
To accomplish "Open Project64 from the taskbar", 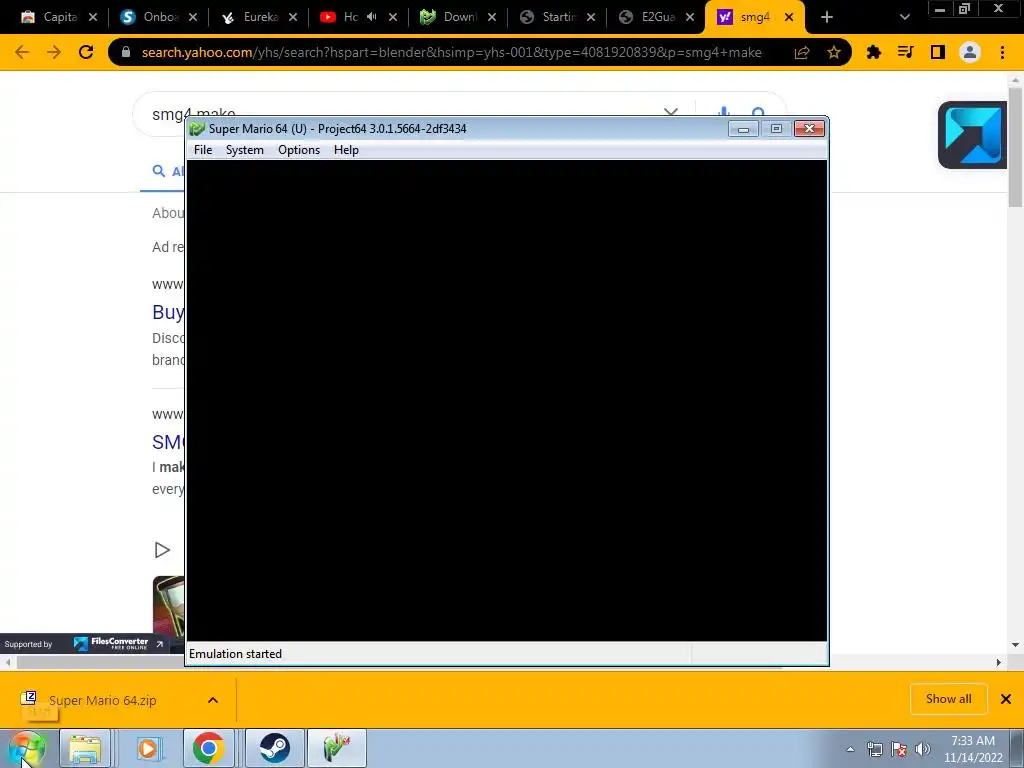I will [337, 748].
